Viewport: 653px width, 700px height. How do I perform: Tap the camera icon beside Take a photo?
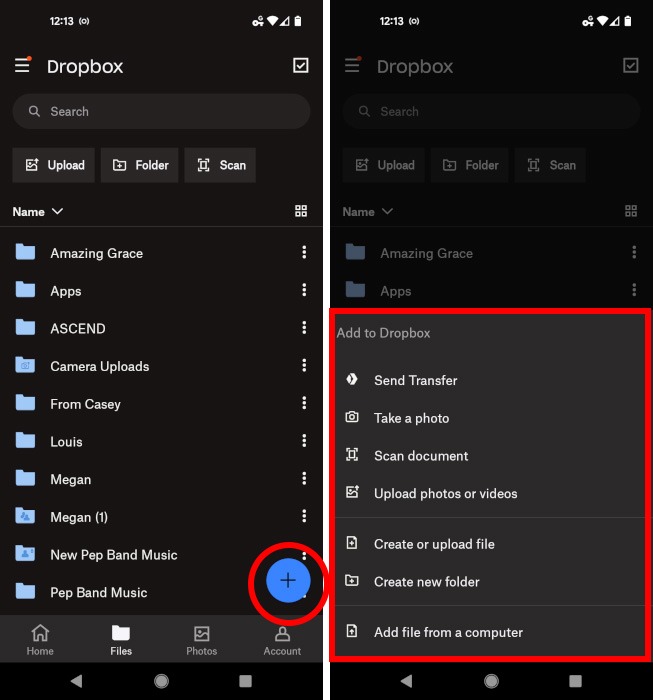pyautogui.click(x=352, y=417)
